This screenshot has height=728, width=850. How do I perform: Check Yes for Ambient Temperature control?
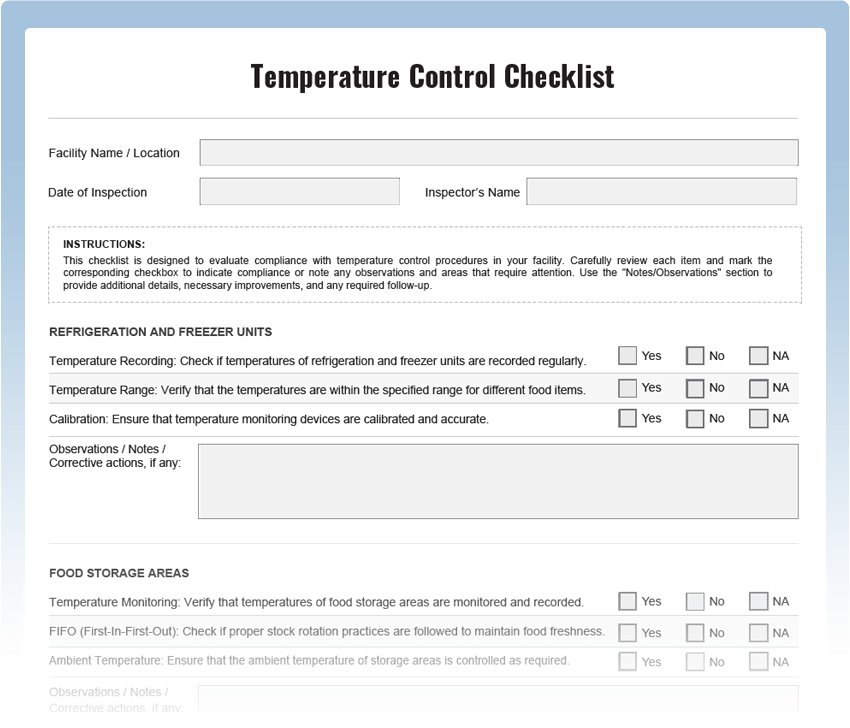626,660
